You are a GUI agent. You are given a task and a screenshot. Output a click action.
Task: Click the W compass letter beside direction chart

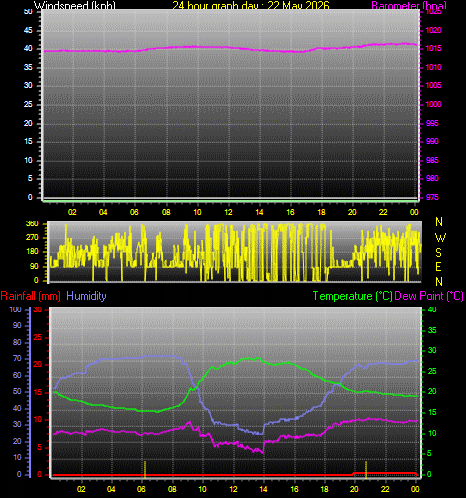(x=440, y=238)
